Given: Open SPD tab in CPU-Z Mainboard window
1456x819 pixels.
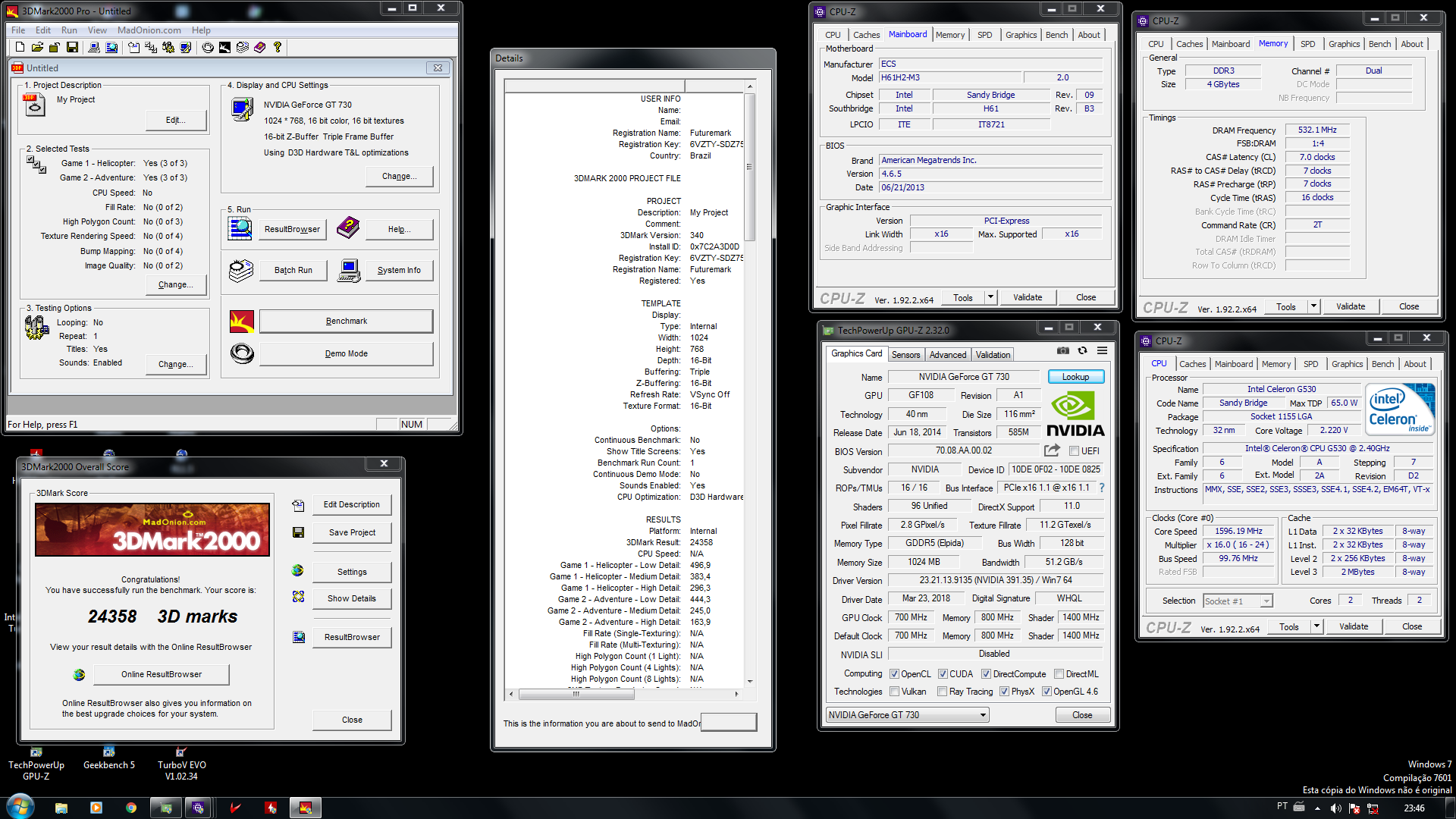Looking at the screenshot, I should pos(984,35).
